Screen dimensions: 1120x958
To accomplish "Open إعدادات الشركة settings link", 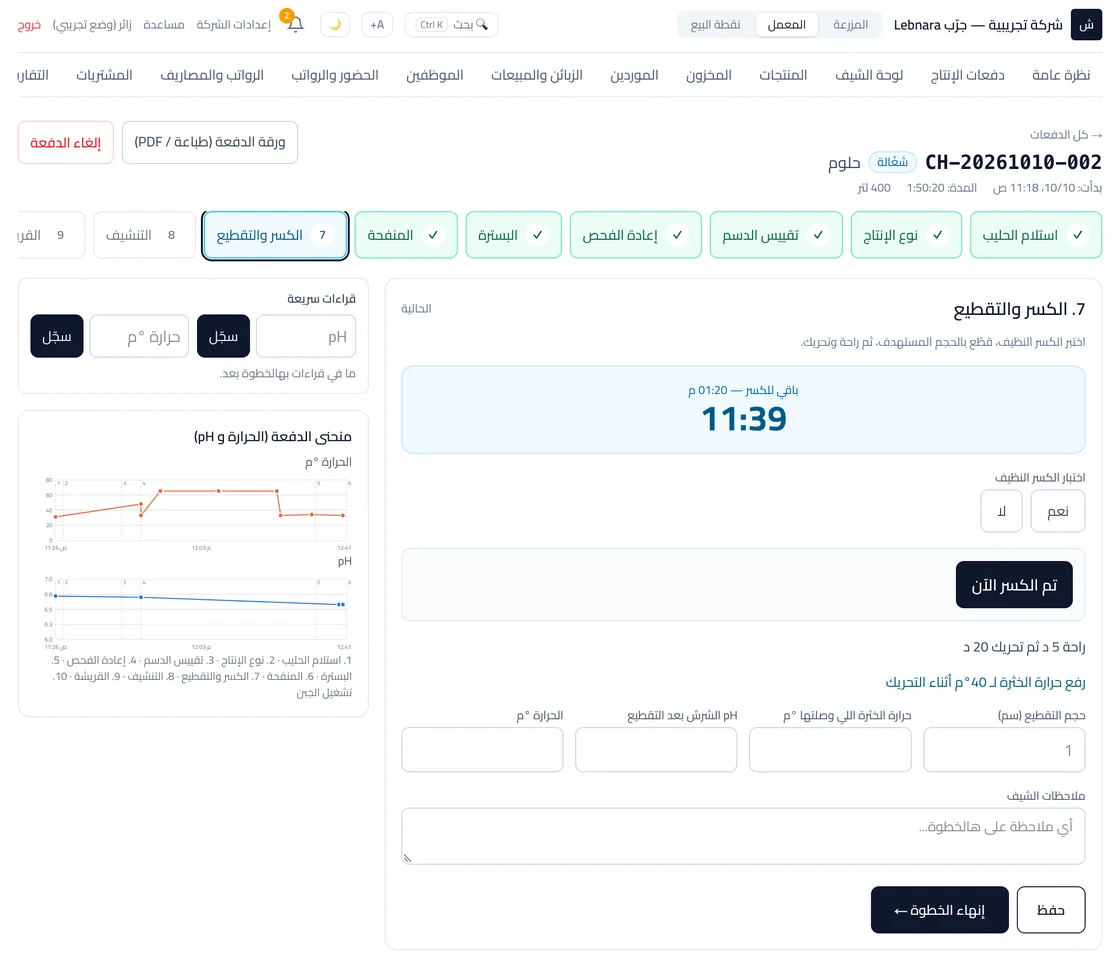I will (x=234, y=25).
